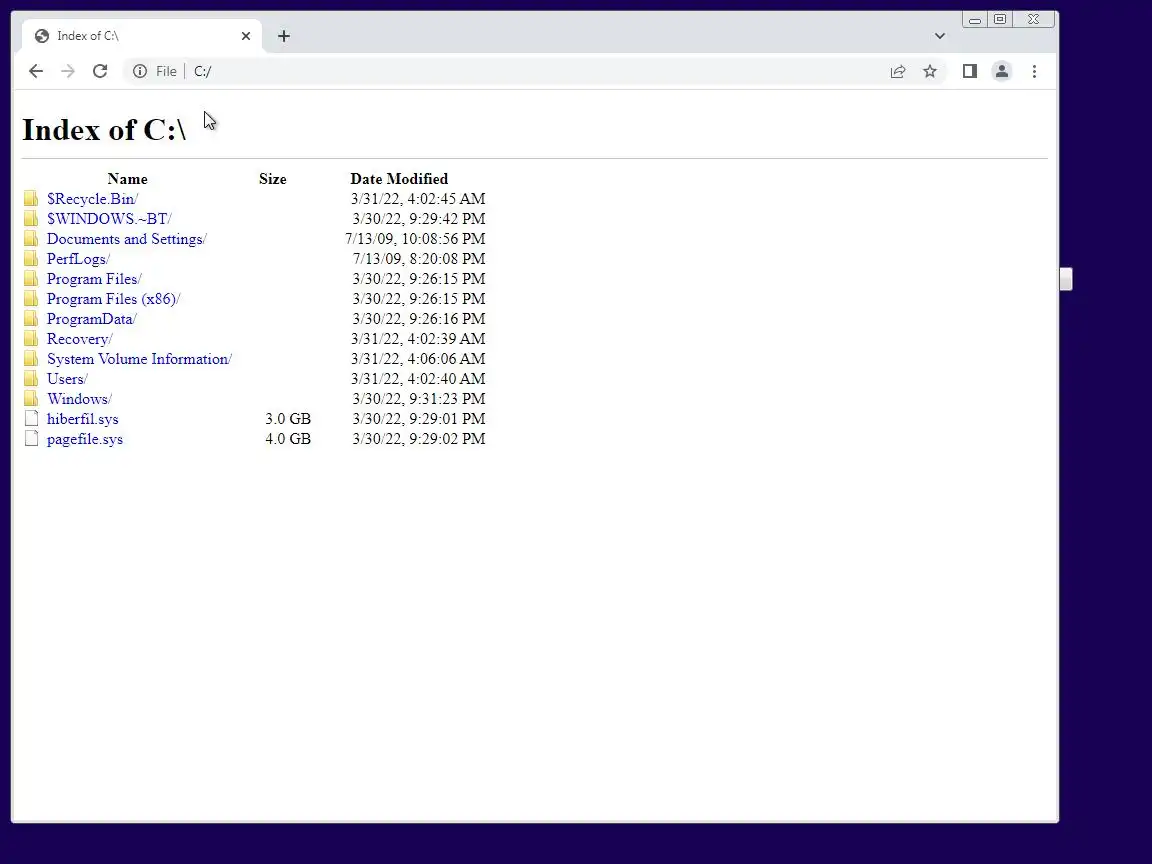Screen dimensions: 1152x864
Task: Click folder icon beside PerfLogs
Action: (31, 259)
